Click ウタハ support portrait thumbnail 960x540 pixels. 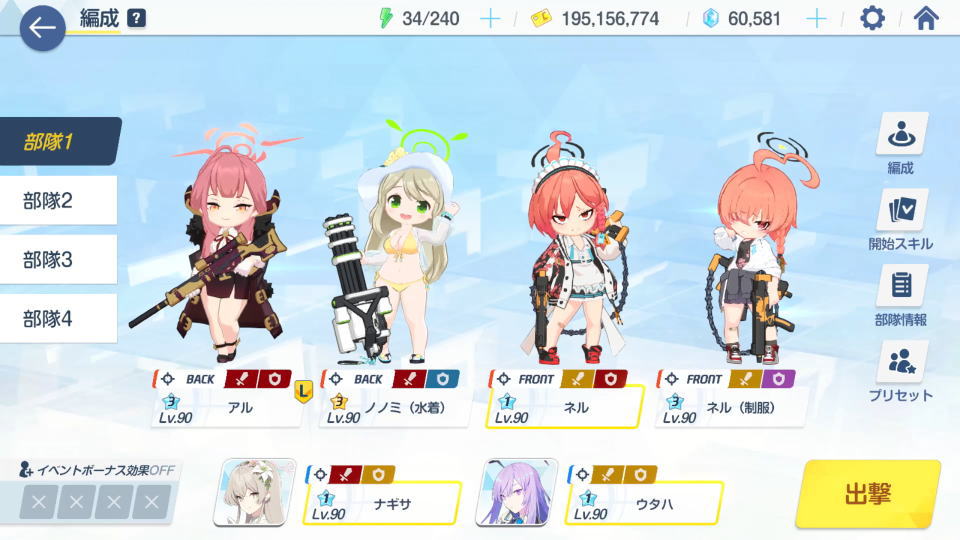click(517, 492)
